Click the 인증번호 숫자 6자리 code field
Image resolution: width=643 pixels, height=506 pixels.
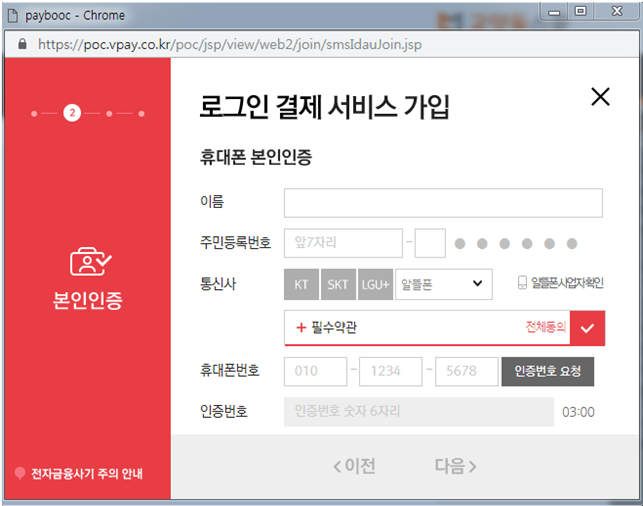click(419, 411)
